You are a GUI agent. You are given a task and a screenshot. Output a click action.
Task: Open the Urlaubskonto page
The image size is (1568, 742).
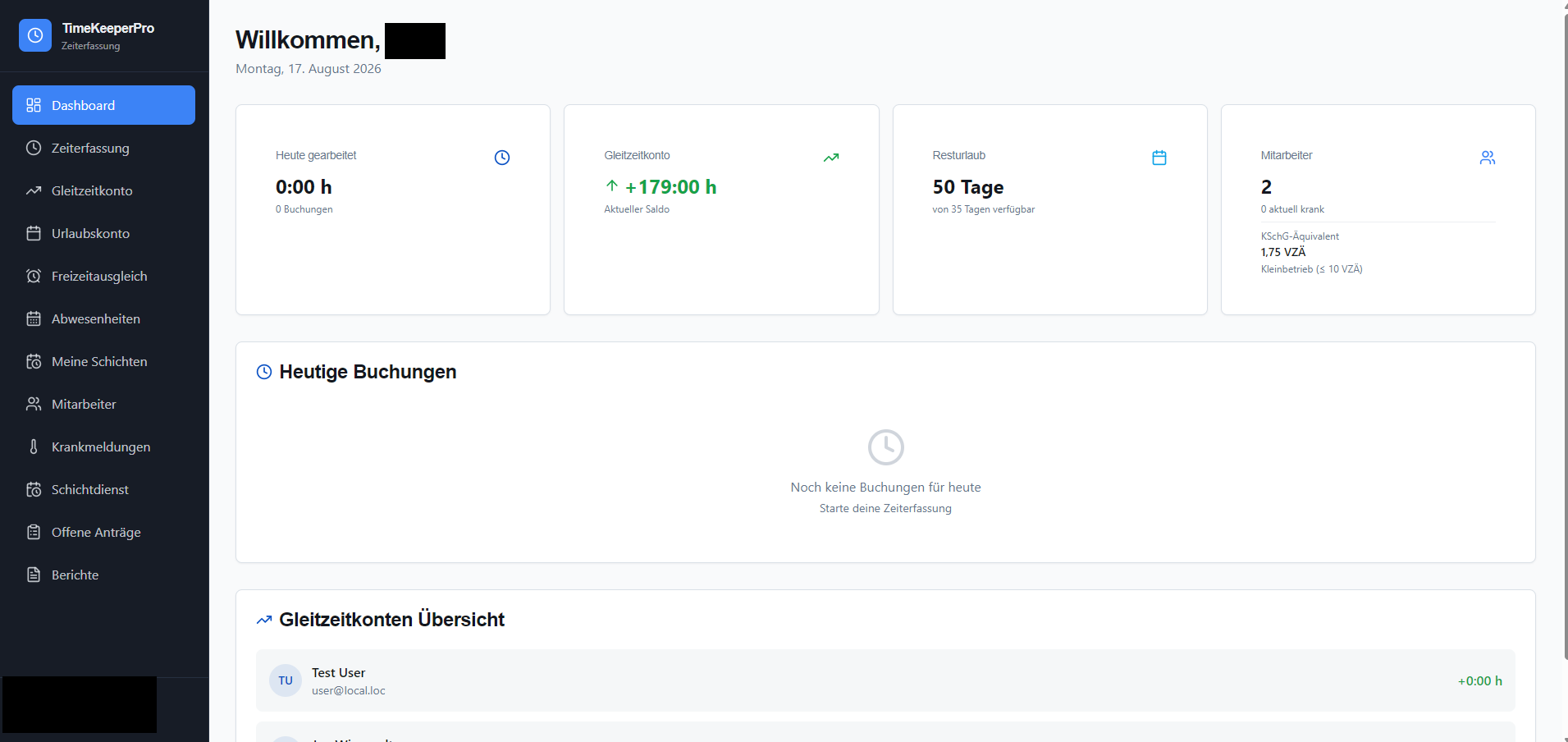click(103, 233)
